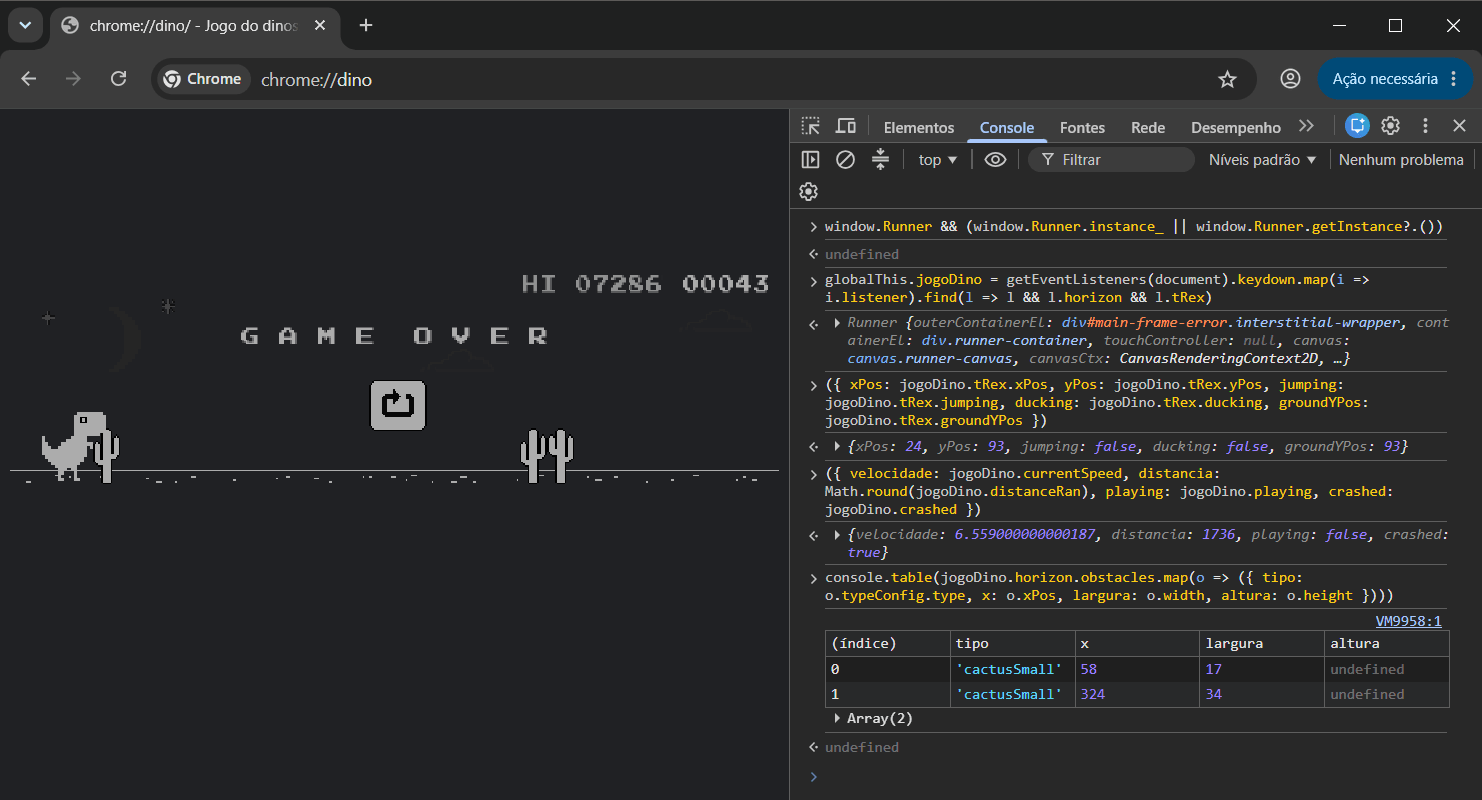Select the cell with value 324
The height and width of the screenshot is (800, 1482).
(x=1137, y=694)
